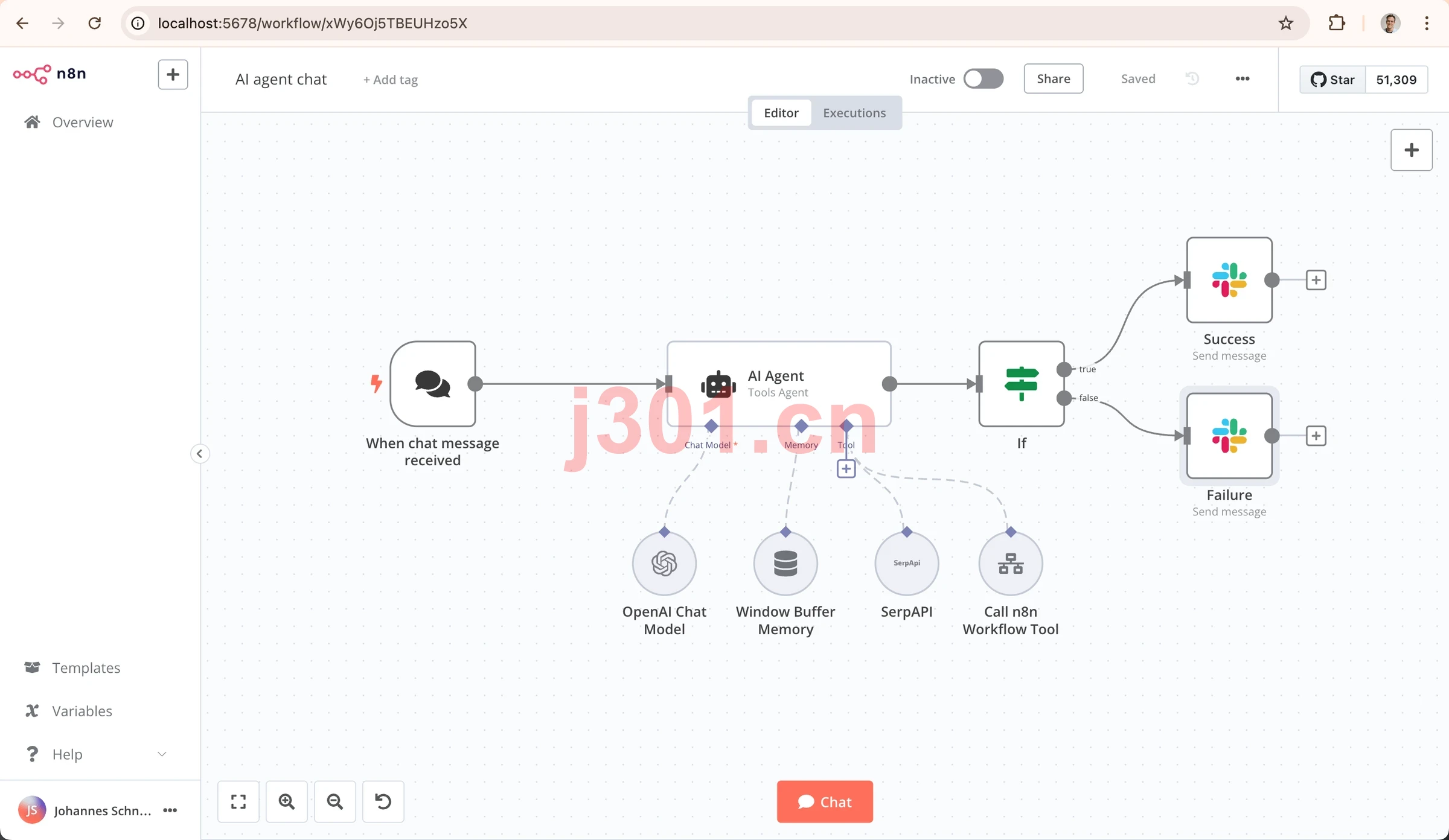Open browser extensions menu

[x=1337, y=23]
